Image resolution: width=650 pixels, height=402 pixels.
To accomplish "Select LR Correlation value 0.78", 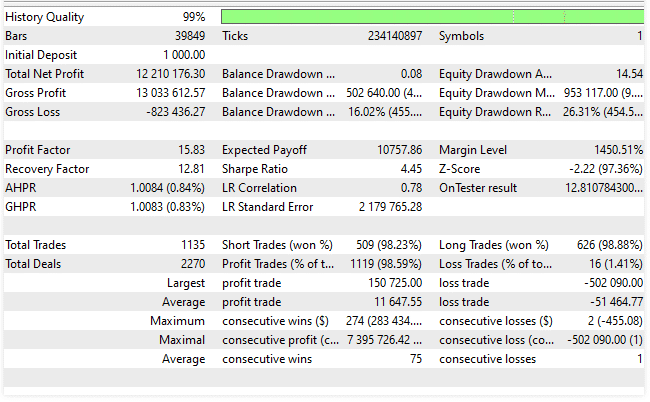I will click(x=411, y=188).
